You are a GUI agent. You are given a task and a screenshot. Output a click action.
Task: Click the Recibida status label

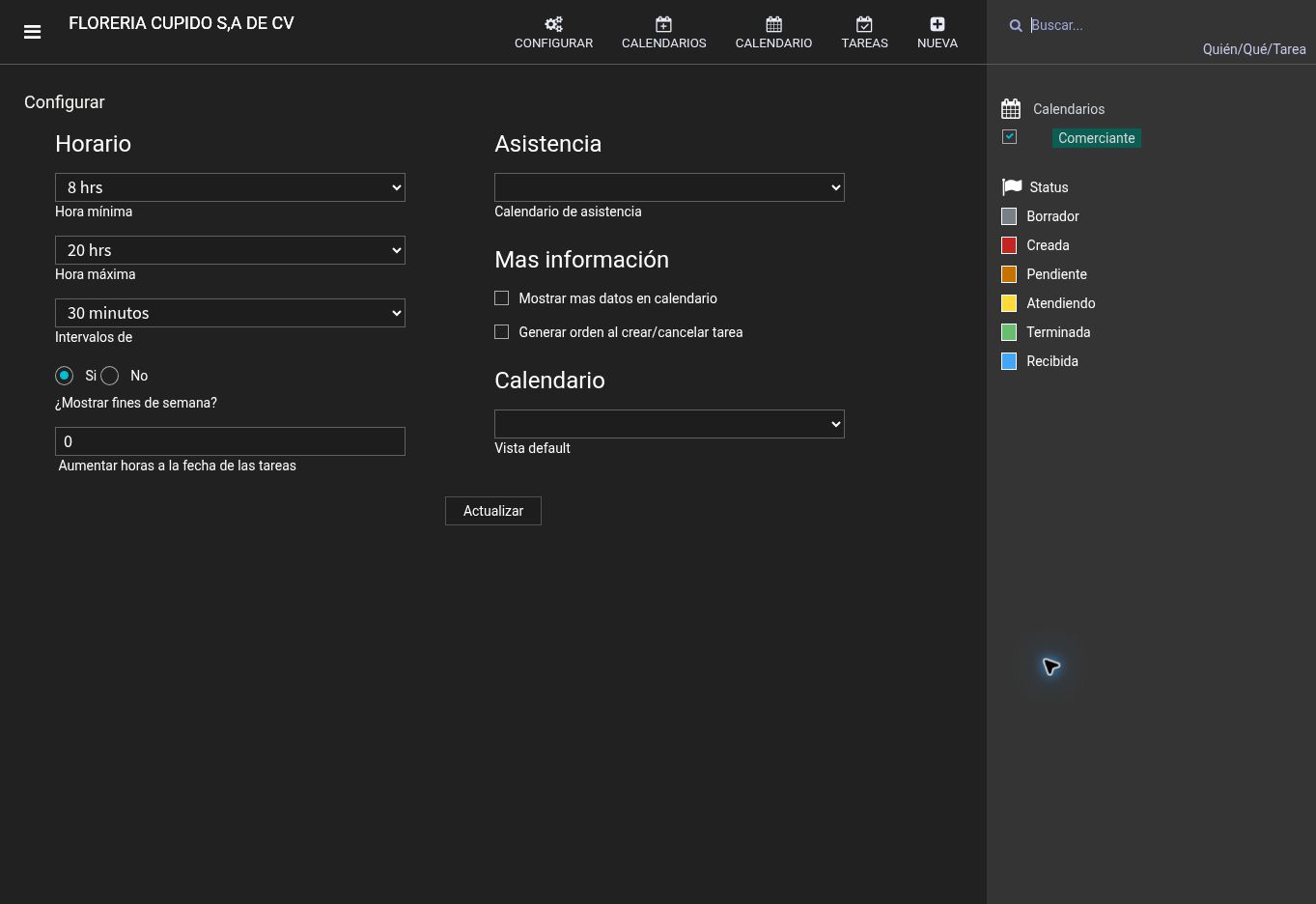[x=1052, y=361]
